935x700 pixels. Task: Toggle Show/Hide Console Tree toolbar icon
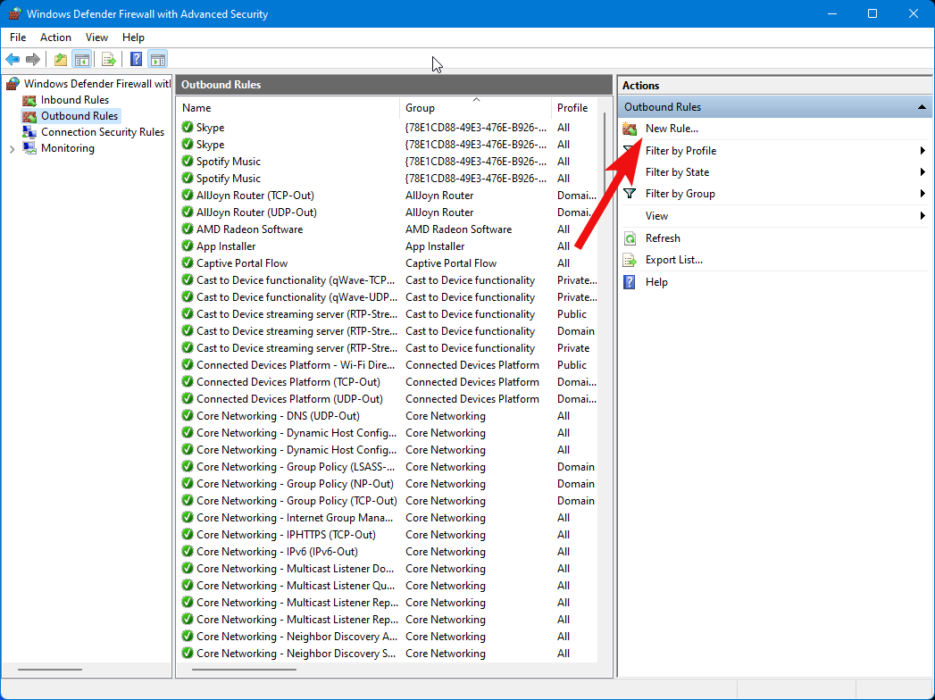click(x=82, y=60)
